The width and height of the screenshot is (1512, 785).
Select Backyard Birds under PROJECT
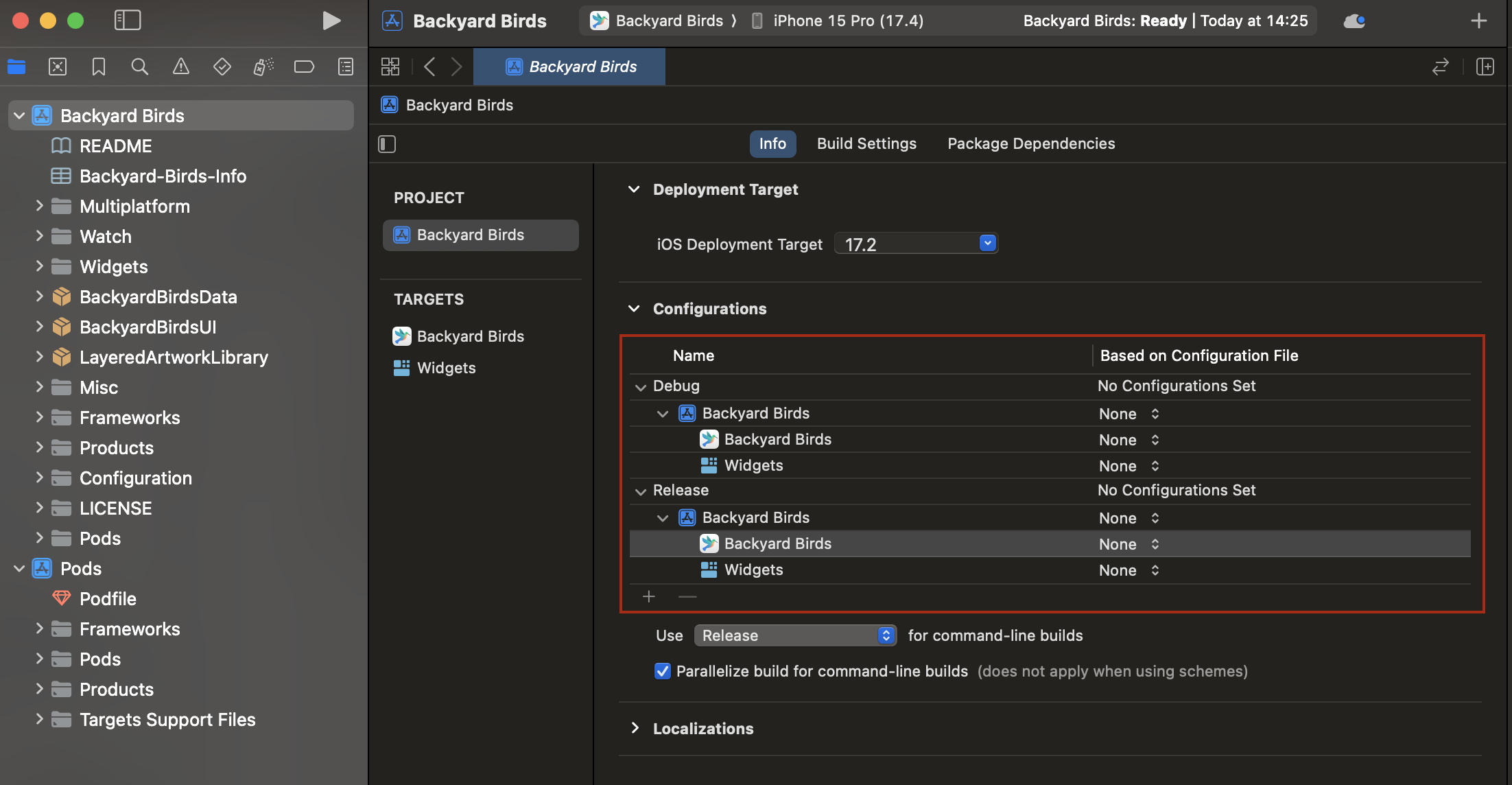point(480,235)
